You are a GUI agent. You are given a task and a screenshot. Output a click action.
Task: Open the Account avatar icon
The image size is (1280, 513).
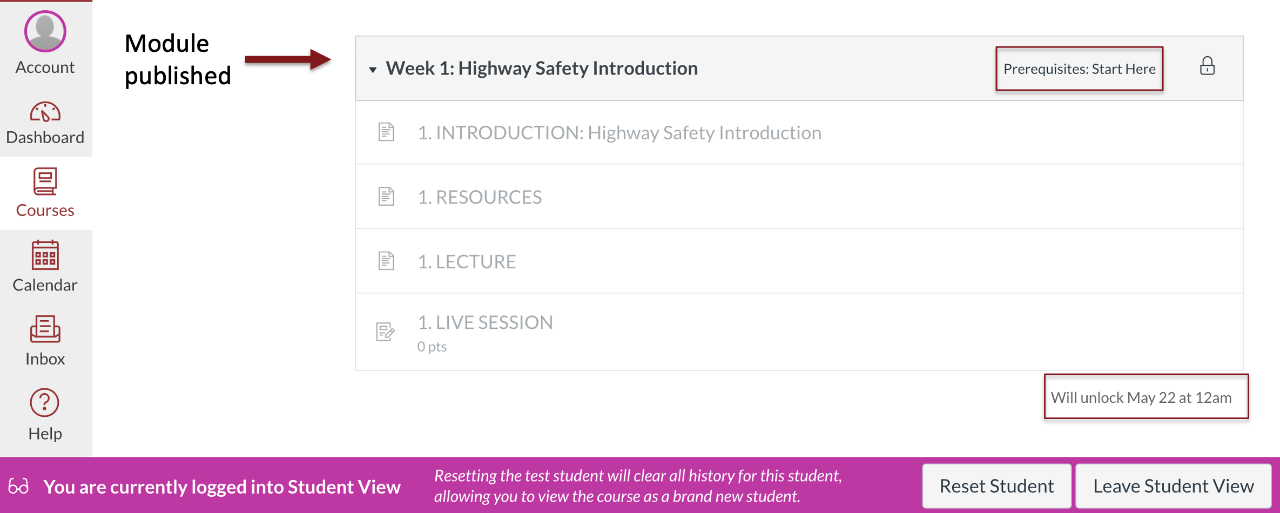45,32
